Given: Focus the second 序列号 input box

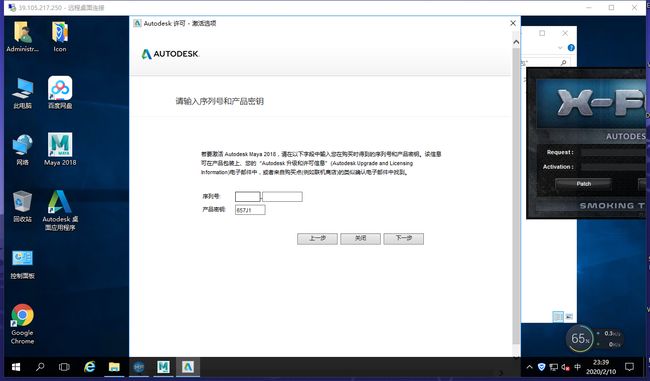Looking at the screenshot, I should pyautogui.click(x=282, y=197).
